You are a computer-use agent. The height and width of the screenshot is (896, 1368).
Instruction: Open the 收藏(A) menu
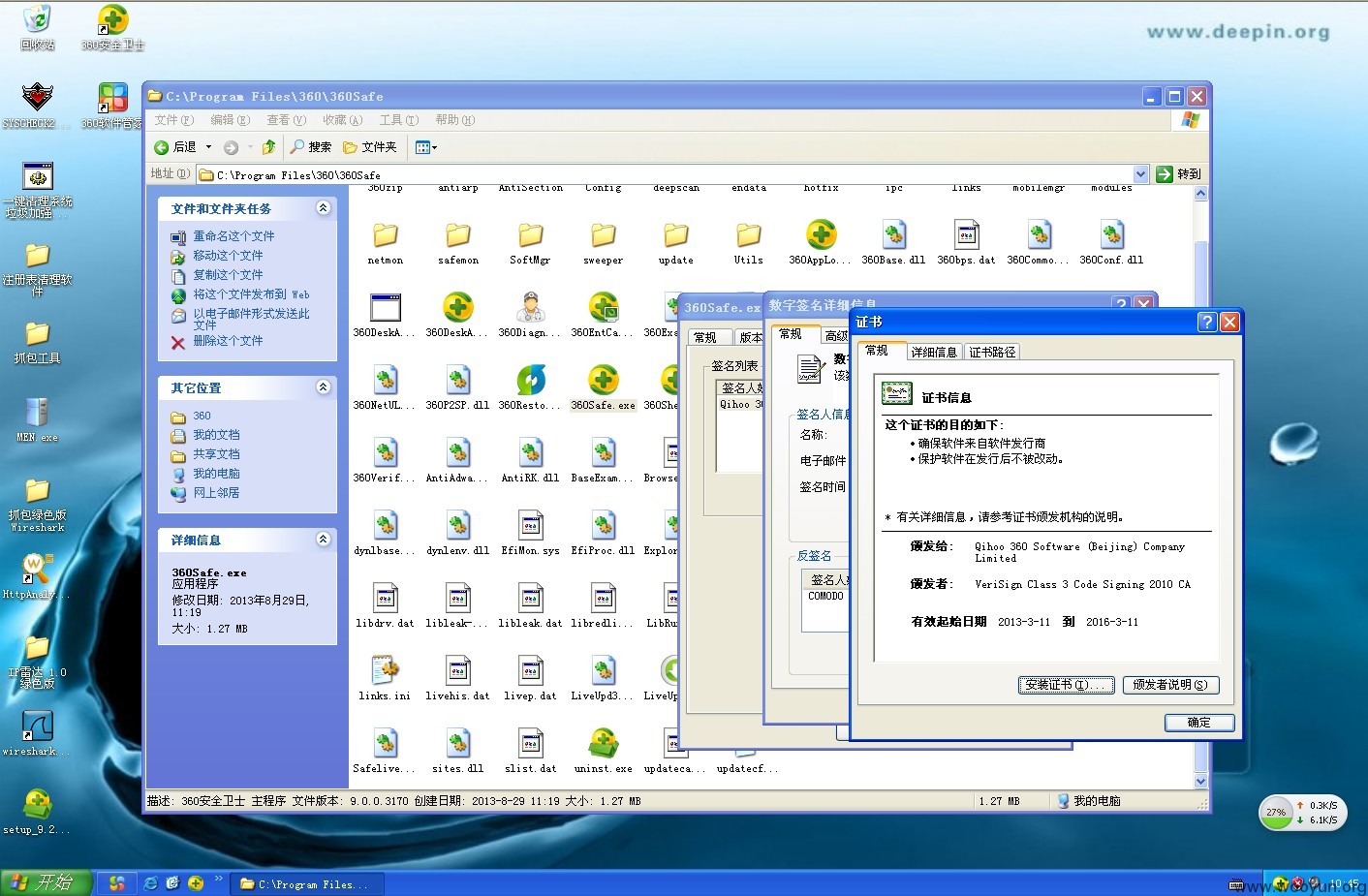pos(343,120)
